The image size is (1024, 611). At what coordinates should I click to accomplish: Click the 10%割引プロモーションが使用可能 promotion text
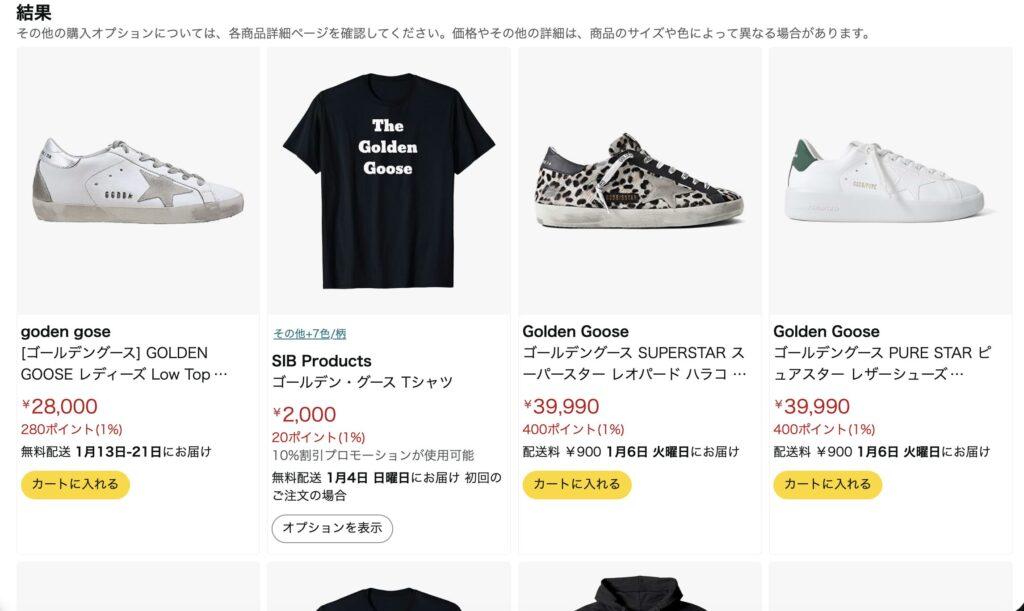373,455
